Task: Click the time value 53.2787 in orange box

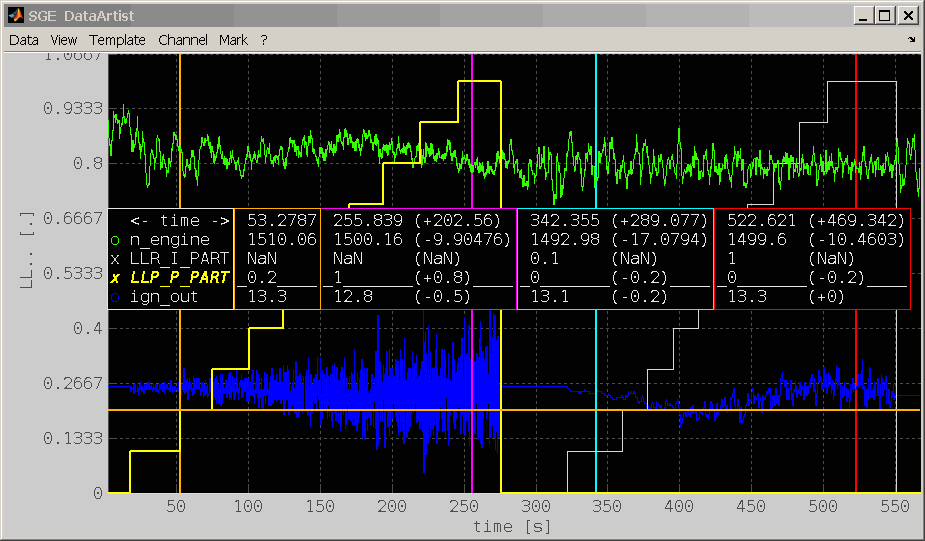Action: 281,221
